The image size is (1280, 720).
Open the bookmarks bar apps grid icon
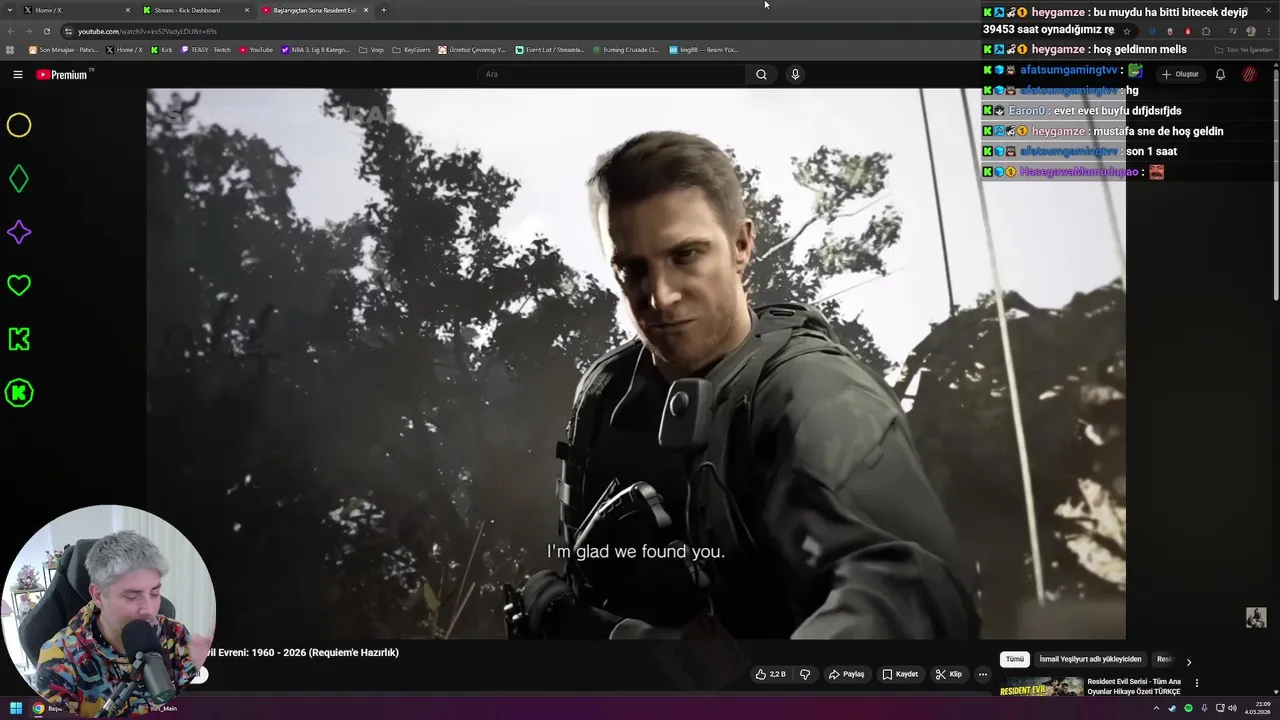(x=11, y=49)
